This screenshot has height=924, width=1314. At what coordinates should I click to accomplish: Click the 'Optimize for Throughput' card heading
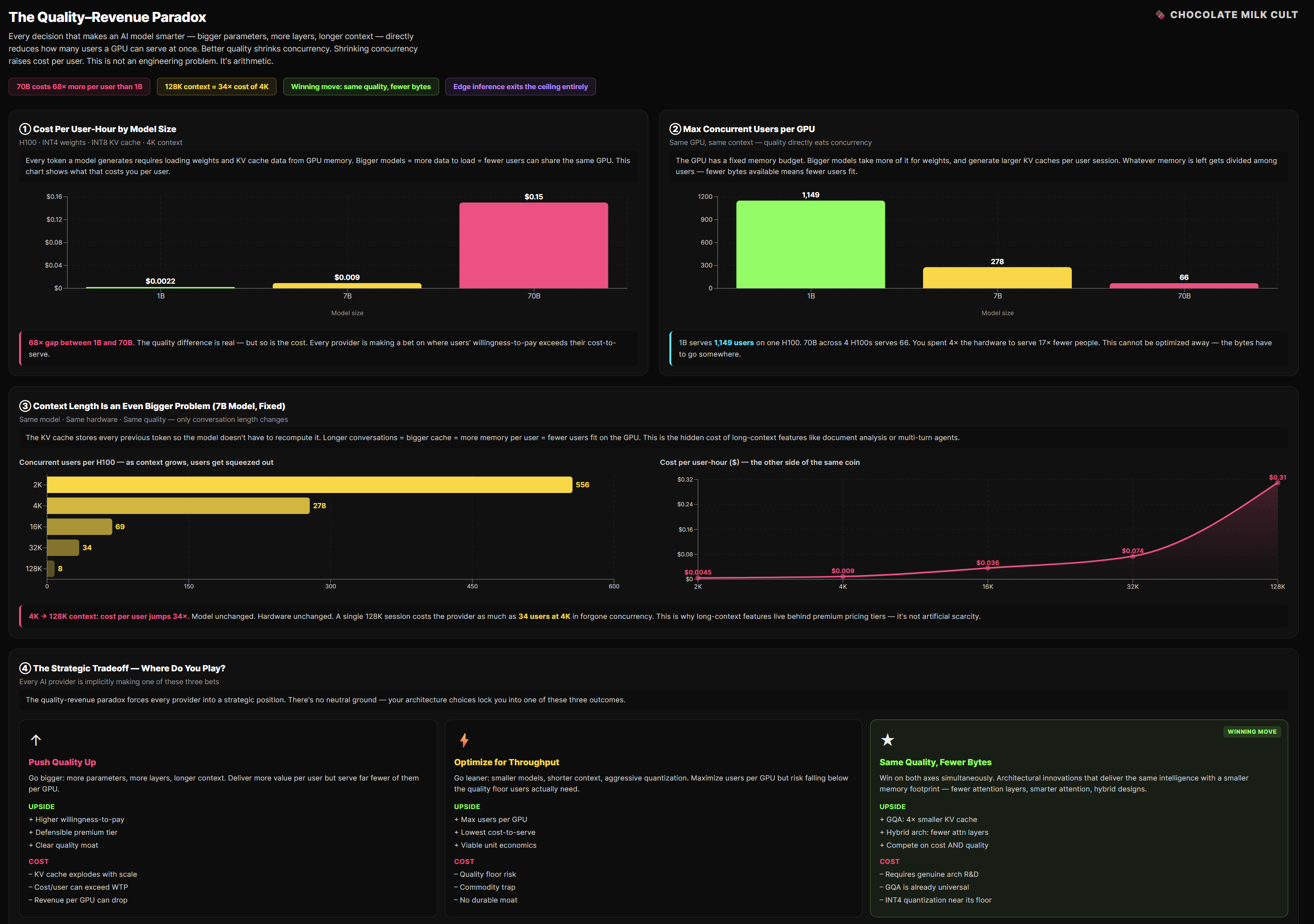[506, 762]
